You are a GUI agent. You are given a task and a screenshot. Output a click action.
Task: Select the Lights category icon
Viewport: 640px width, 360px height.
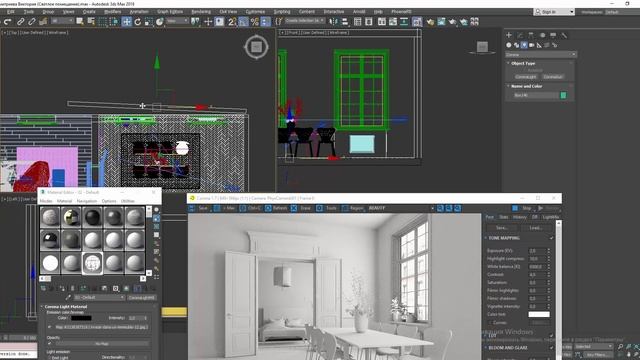(524, 45)
